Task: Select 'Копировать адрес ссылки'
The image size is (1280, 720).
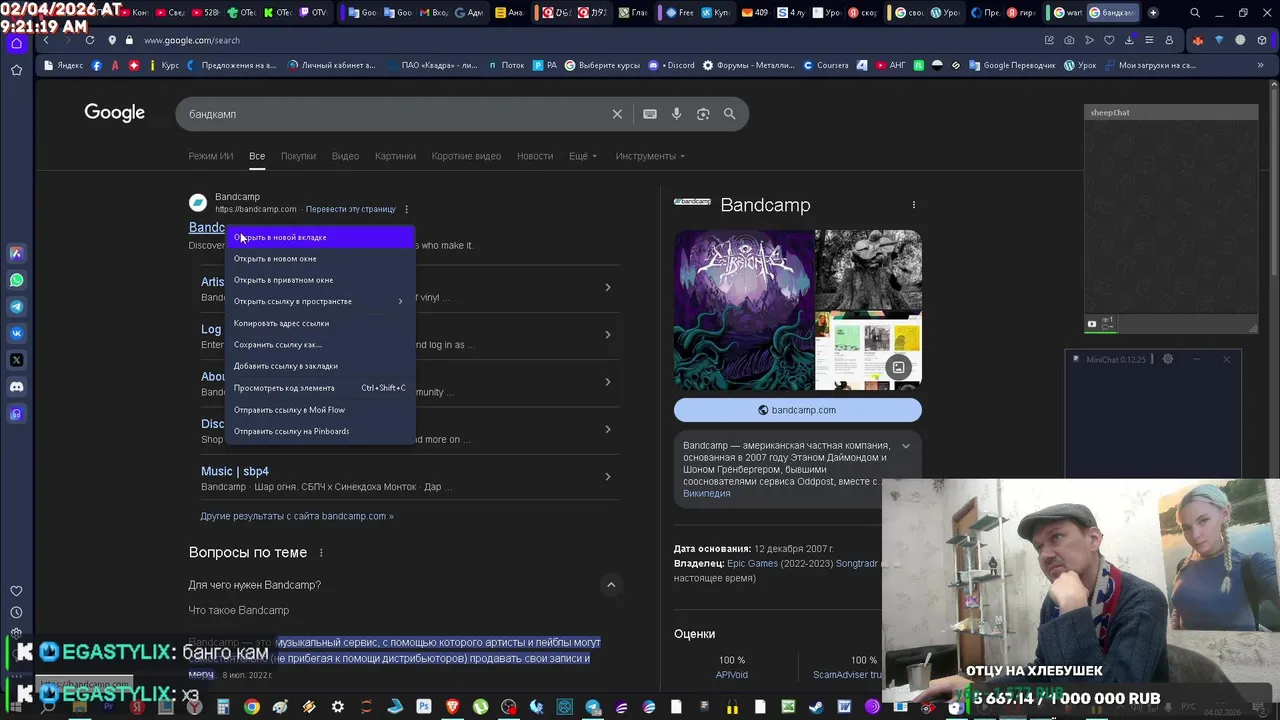Action: (320, 323)
